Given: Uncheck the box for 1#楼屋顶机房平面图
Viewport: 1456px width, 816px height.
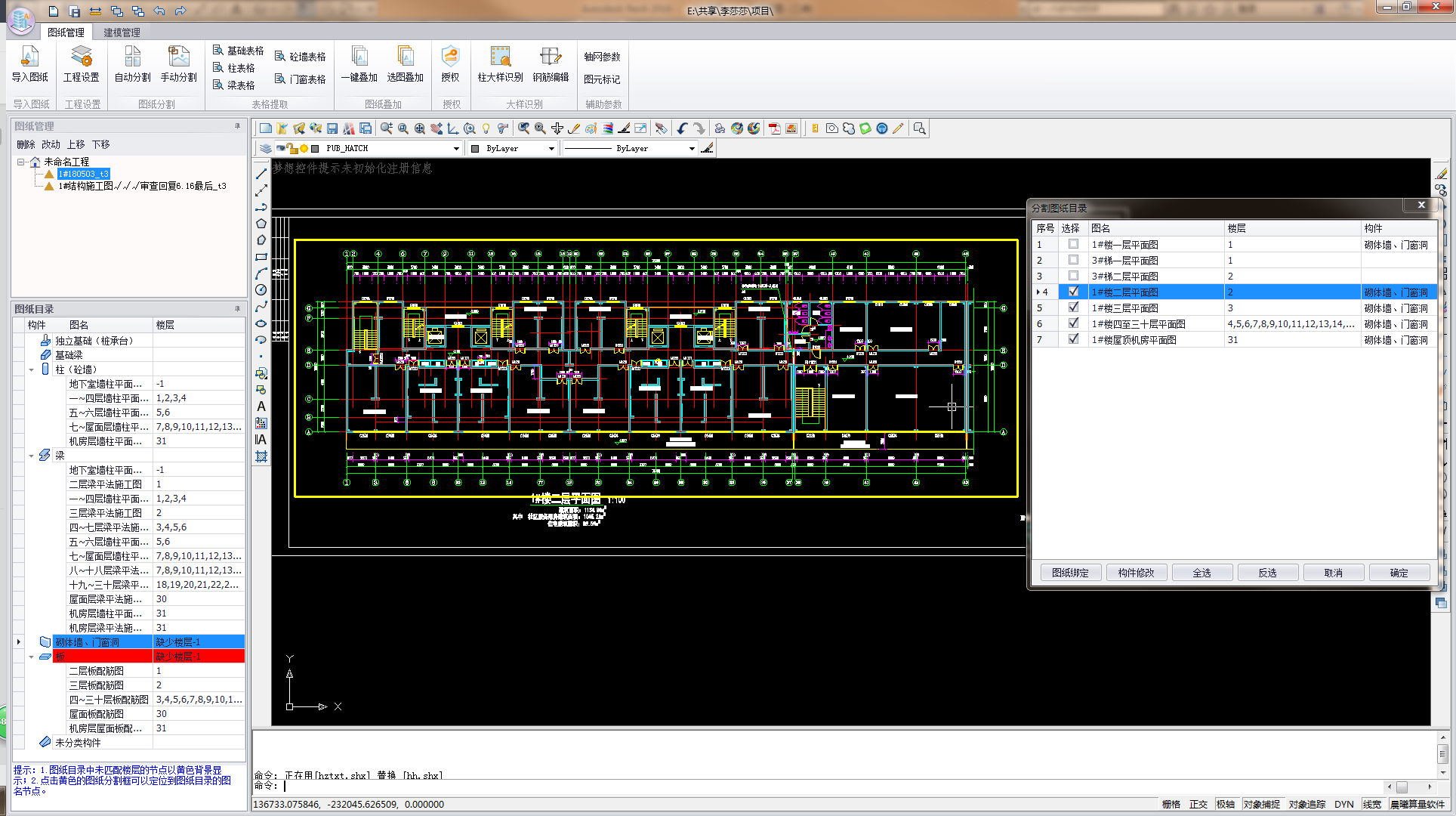Looking at the screenshot, I should pyautogui.click(x=1073, y=339).
